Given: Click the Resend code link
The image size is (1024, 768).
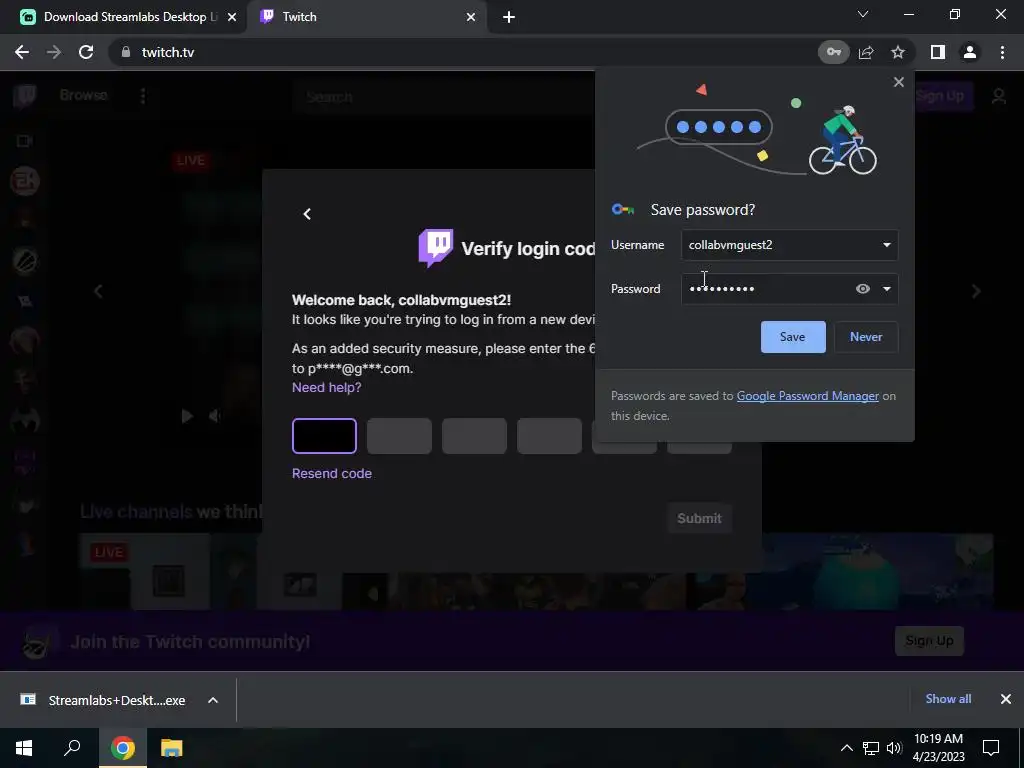Looking at the screenshot, I should pyautogui.click(x=332, y=473).
